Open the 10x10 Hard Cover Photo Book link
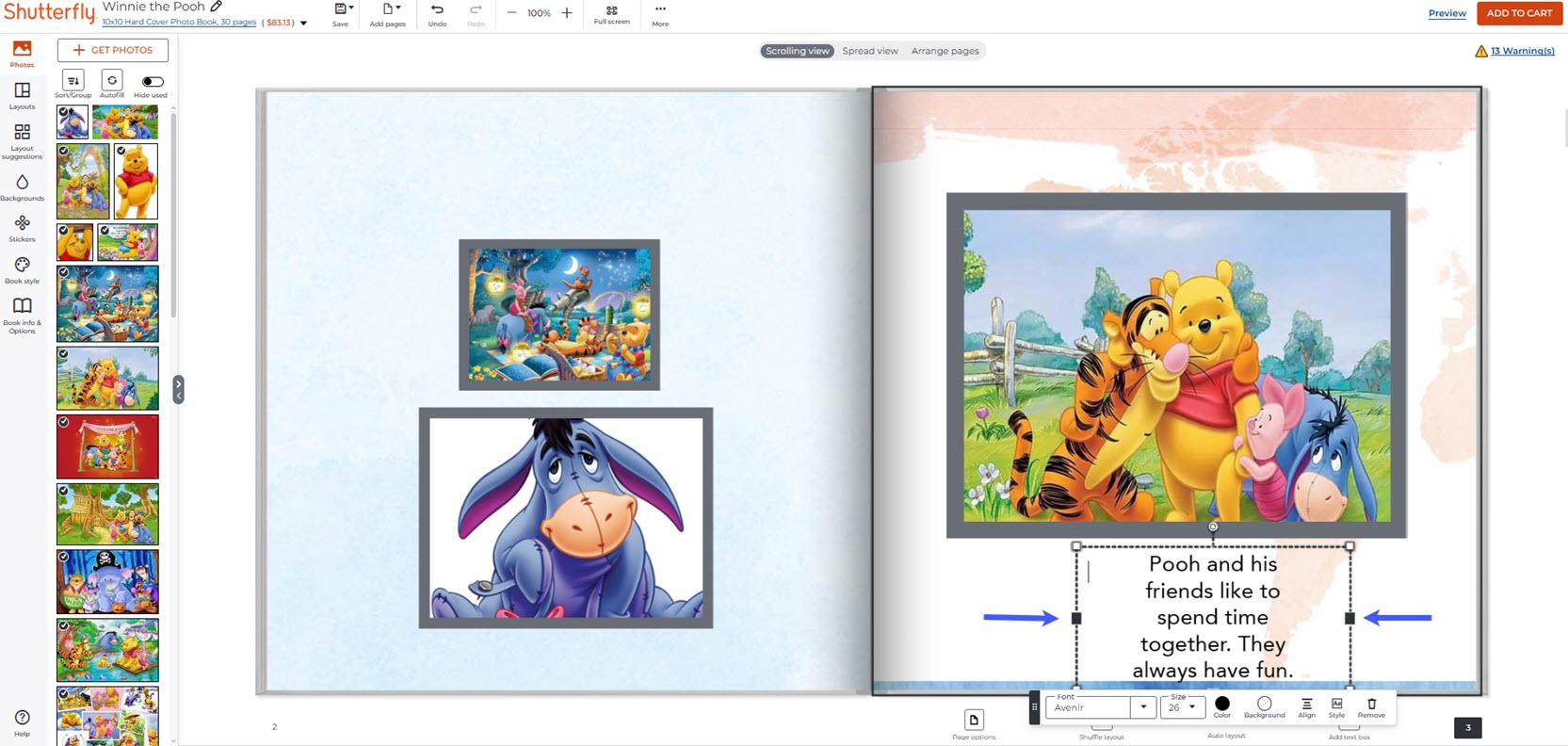The height and width of the screenshot is (746, 1568). pyautogui.click(x=179, y=22)
